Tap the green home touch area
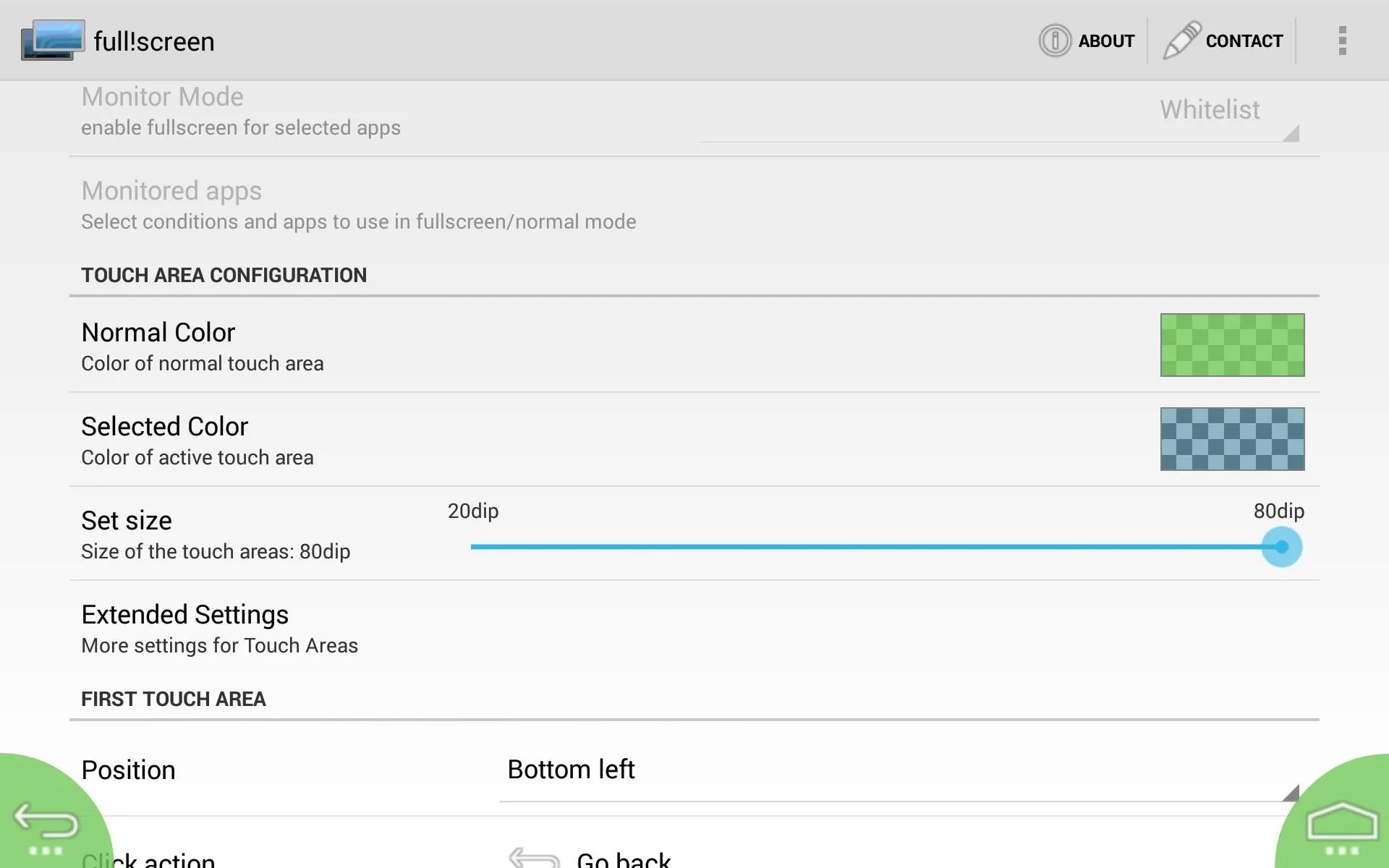 tap(1338, 817)
